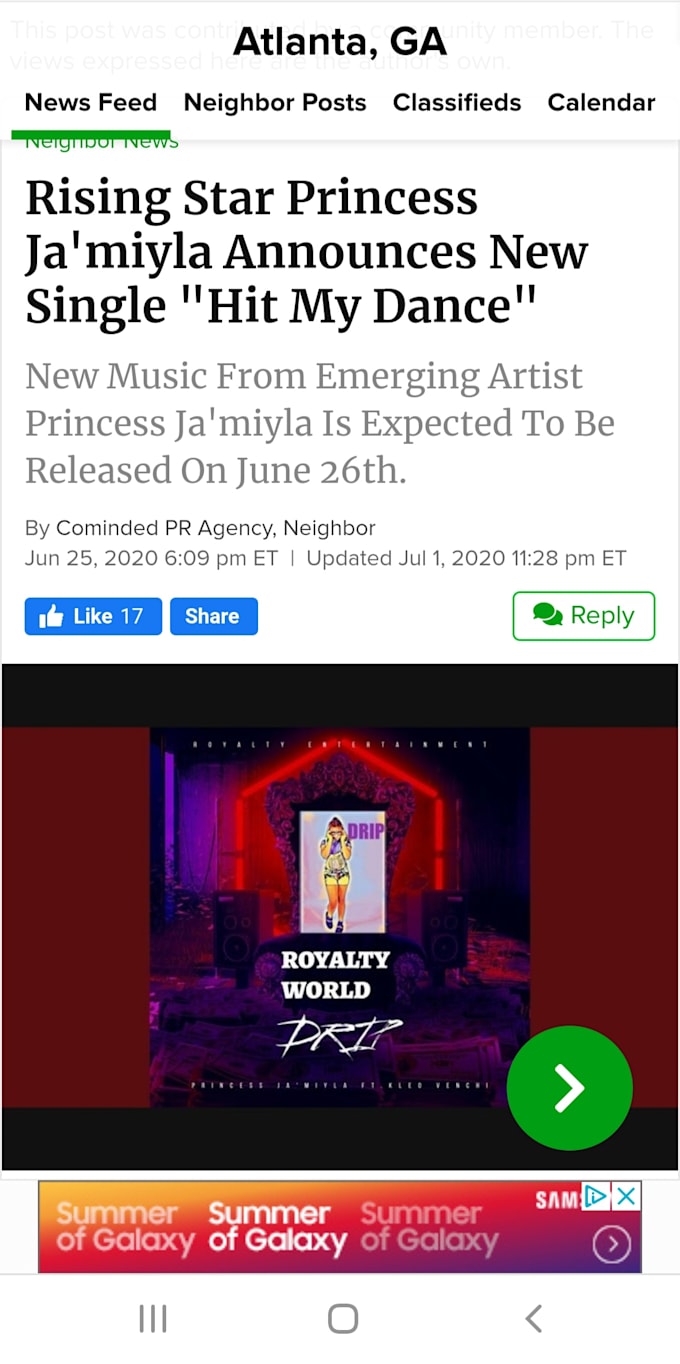Tap the green next-slide arrow button
This screenshot has height=1364, width=680.
click(x=569, y=1087)
